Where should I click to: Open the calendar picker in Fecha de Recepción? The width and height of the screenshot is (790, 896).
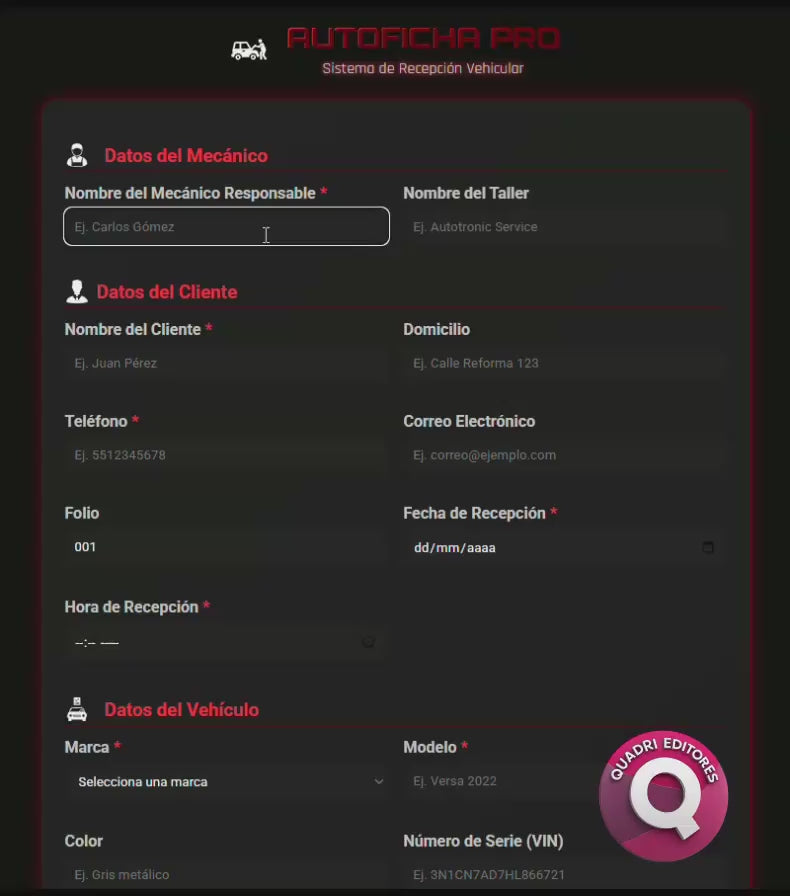[708, 547]
